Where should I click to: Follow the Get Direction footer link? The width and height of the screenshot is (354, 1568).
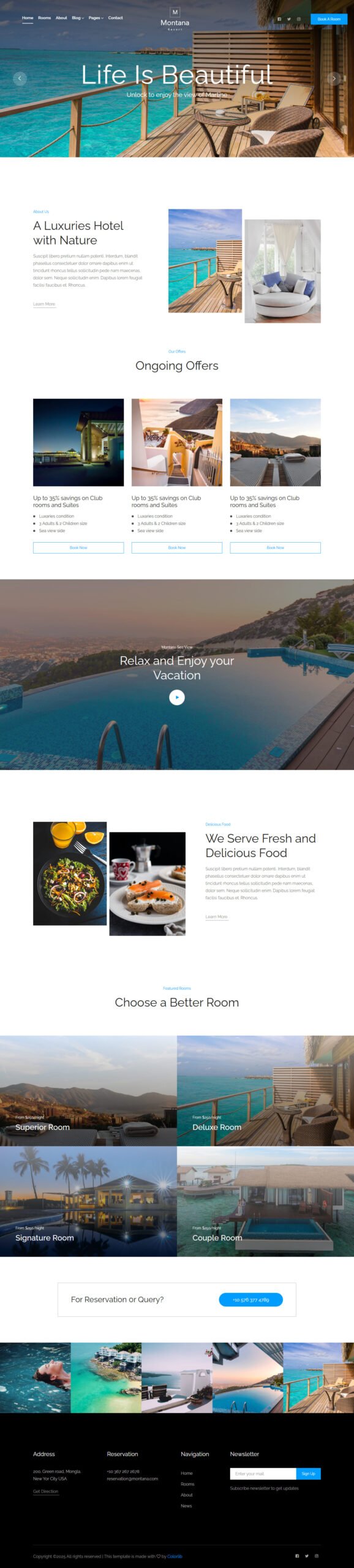(46, 1491)
